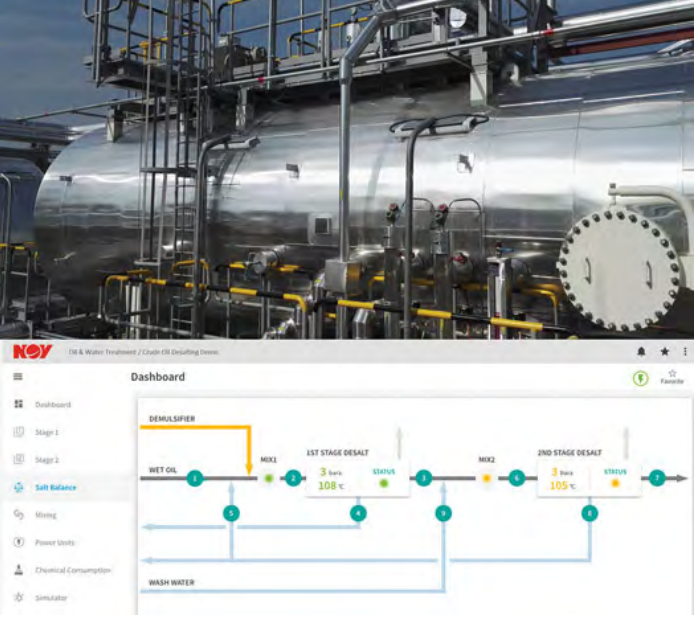Click the green lightning bolt power icon
Image resolution: width=694 pixels, height=617 pixels.
(x=640, y=378)
